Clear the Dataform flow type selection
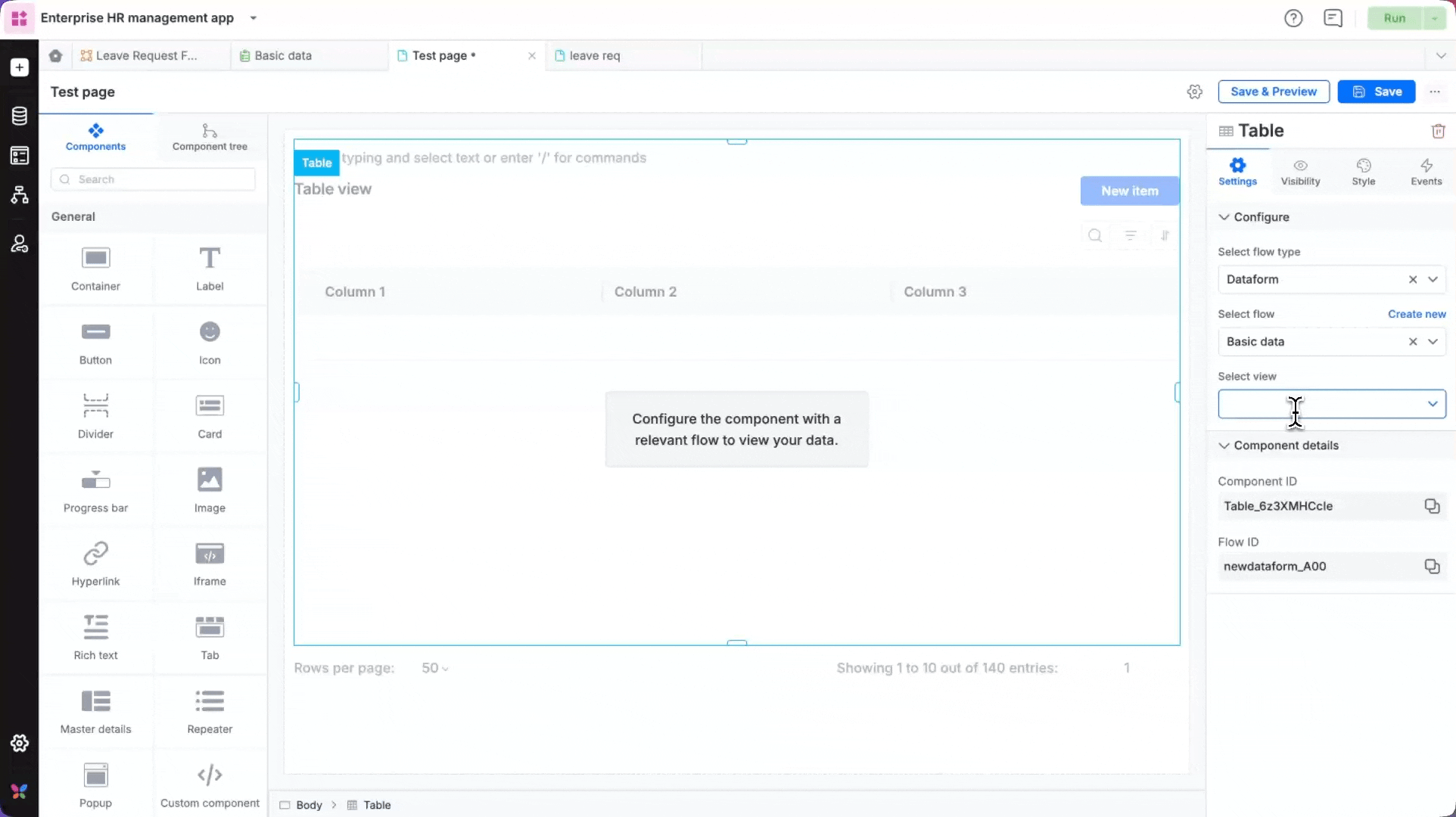Image resolution: width=1456 pixels, height=817 pixels. tap(1412, 279)
